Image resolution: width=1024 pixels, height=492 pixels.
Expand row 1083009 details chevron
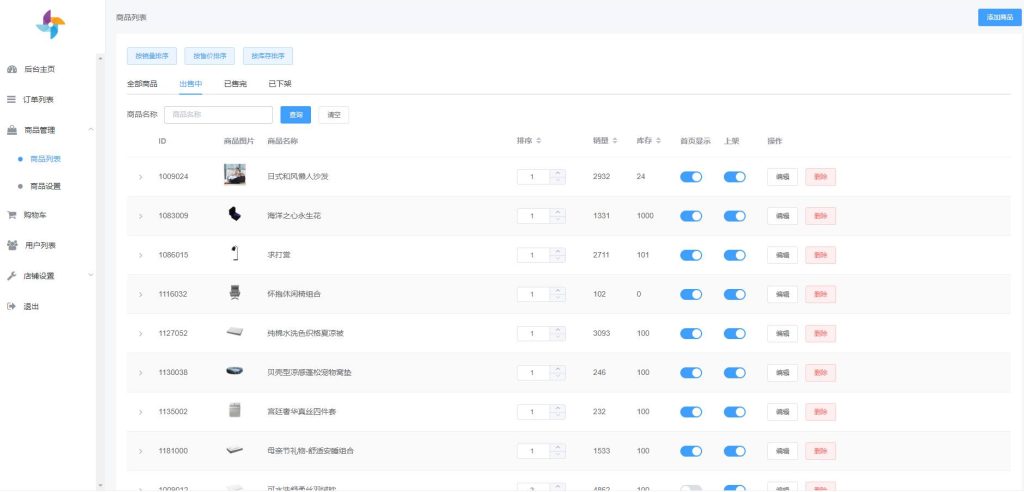pos(140,216)
